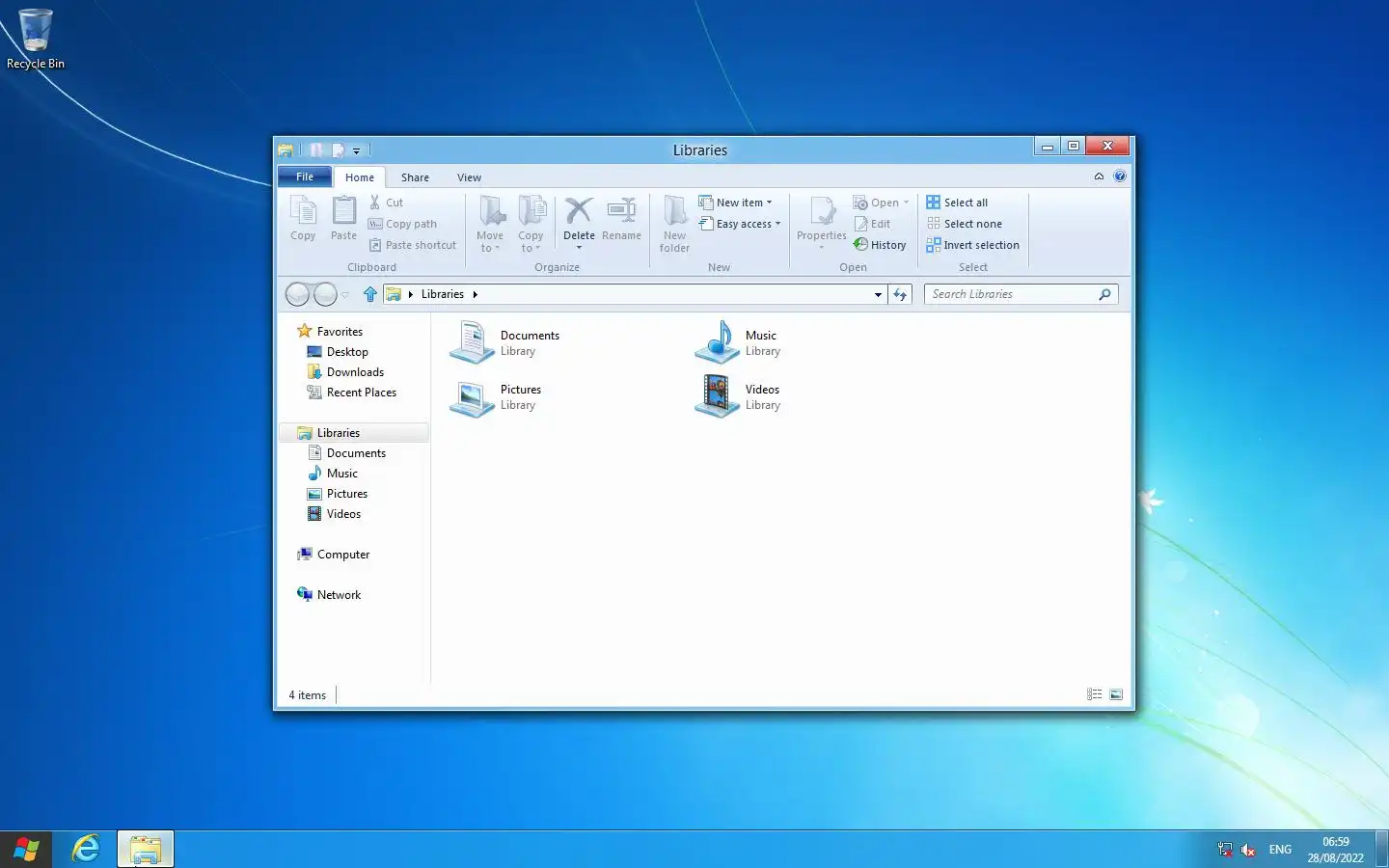Click the ENG language indicator
The width and height of the screenshot is (1389, 868).
(1280, 850)
